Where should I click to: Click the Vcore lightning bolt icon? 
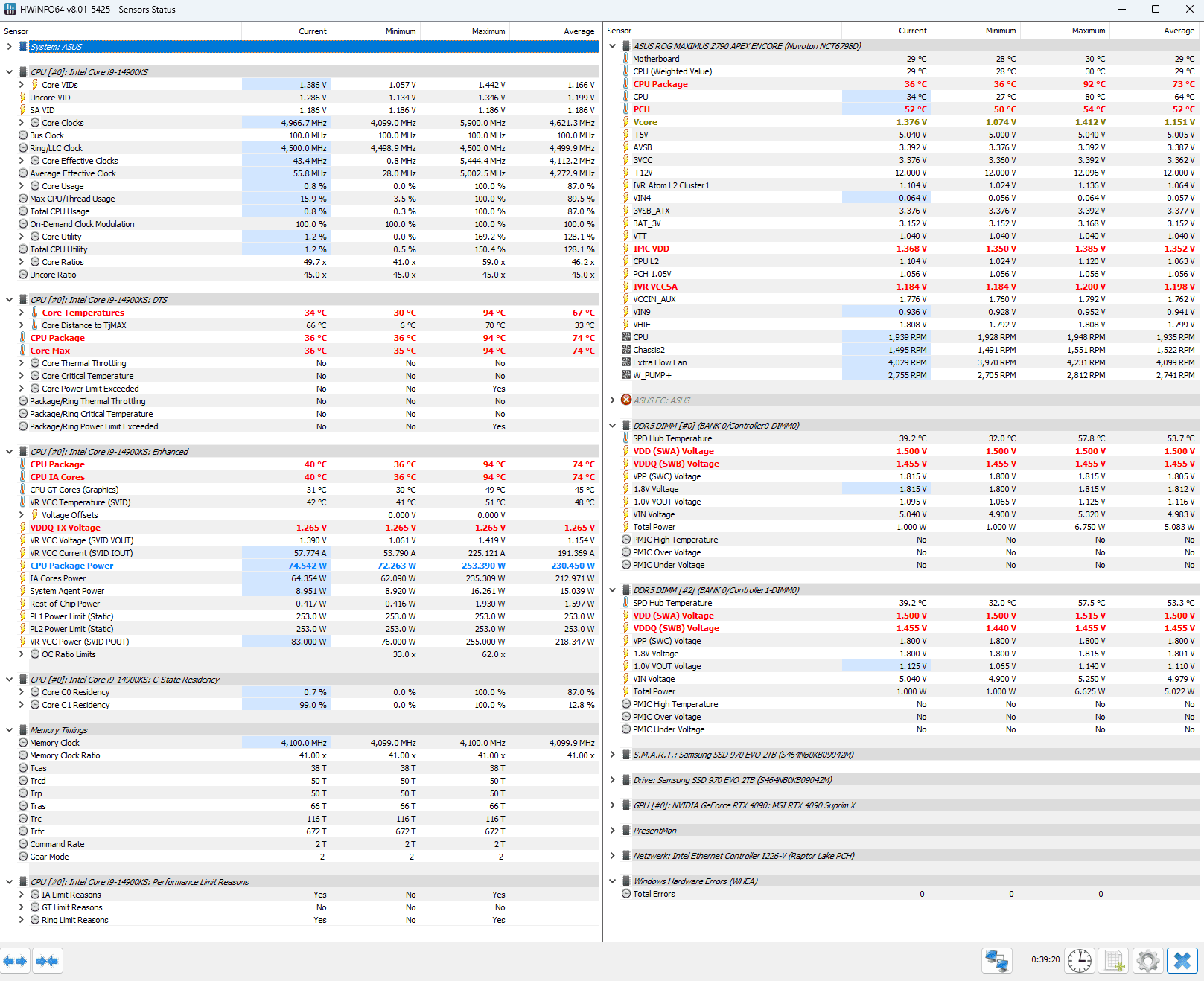tap(626, 122)
